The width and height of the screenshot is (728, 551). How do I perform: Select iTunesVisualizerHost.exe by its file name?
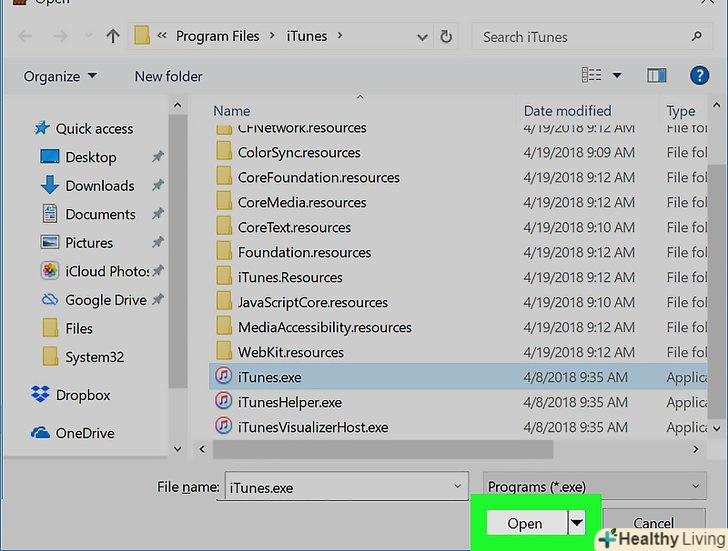(x=313, y=428)
